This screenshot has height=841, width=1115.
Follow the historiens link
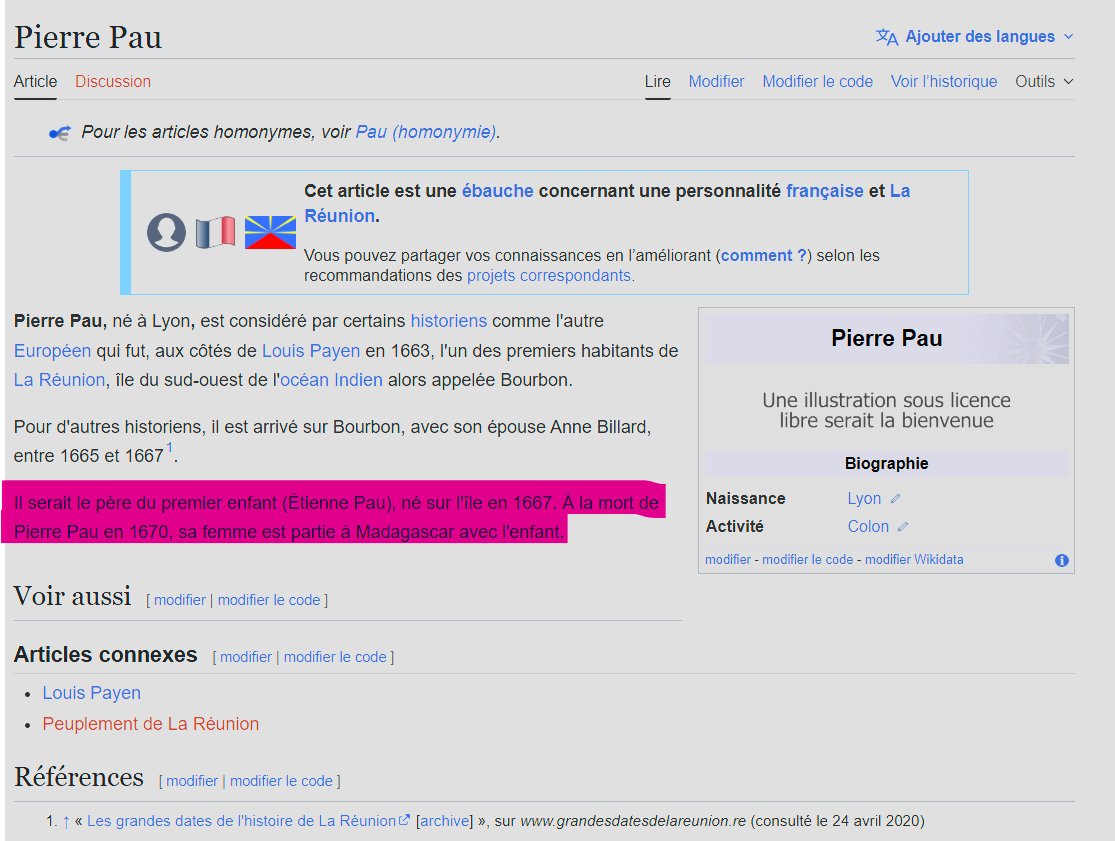449,321
